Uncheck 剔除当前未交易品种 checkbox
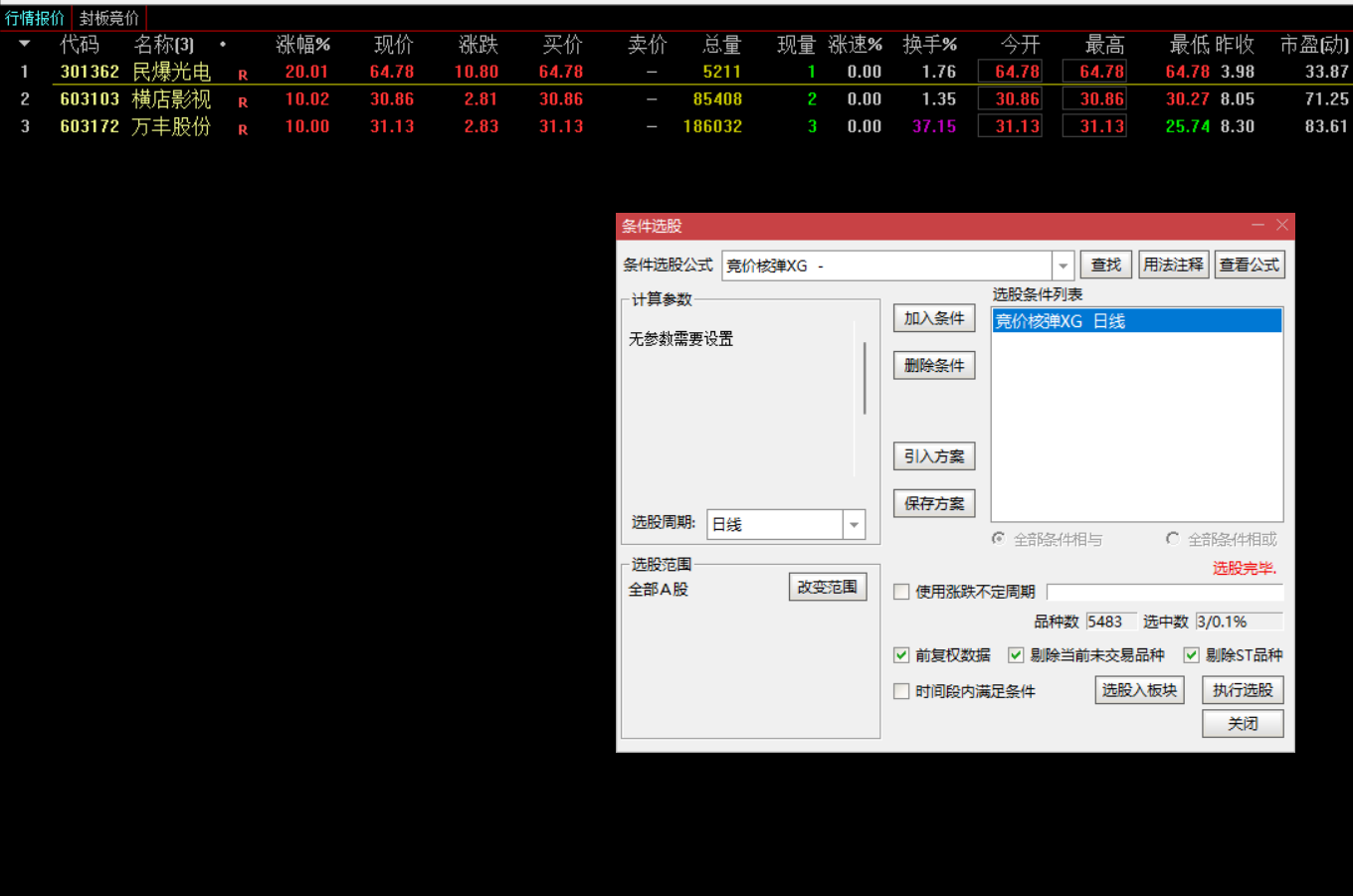The image size is (1353, 896). (x=1016, y=655)
